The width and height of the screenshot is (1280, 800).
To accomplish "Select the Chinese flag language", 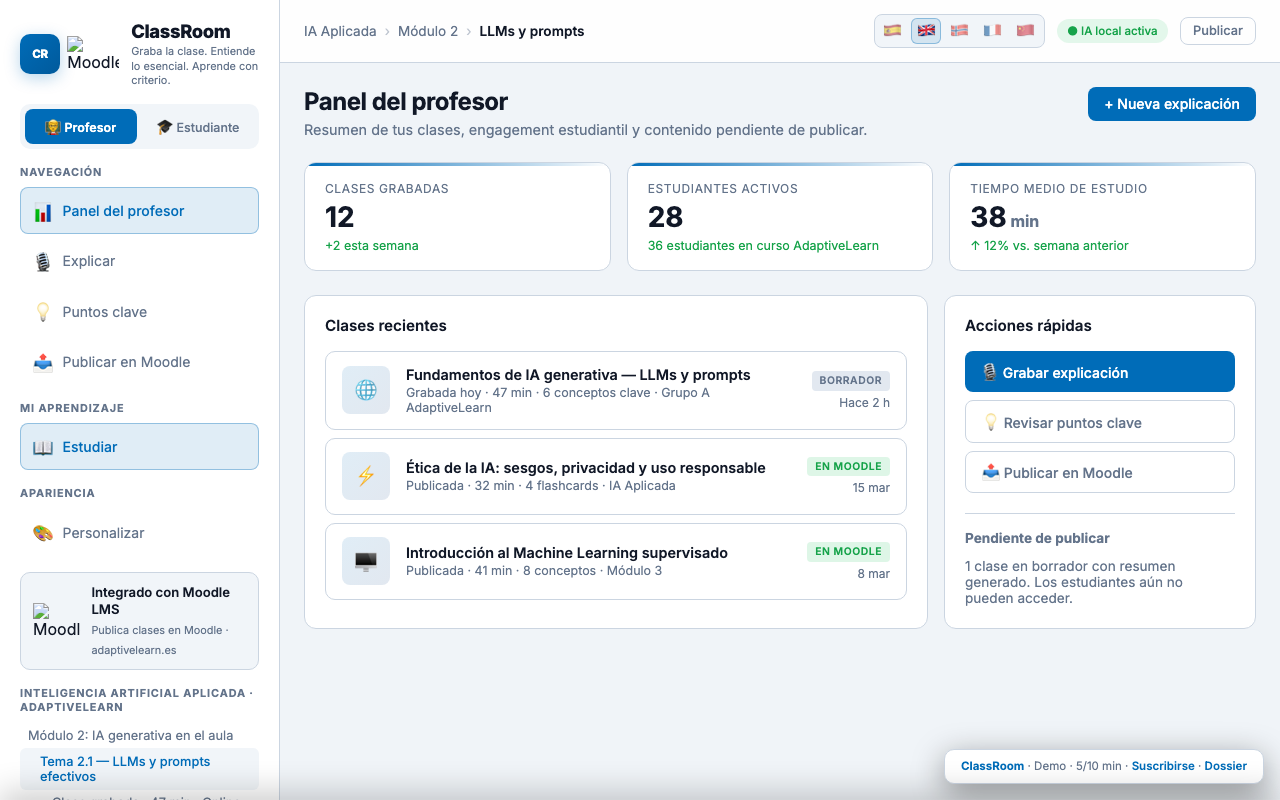I will coord(1025,31).
